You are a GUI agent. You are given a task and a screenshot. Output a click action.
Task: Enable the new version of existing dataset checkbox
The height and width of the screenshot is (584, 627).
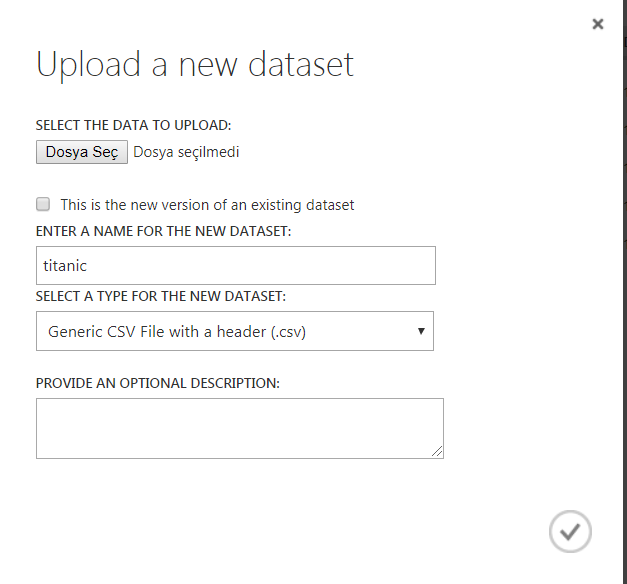click(43, 204)
